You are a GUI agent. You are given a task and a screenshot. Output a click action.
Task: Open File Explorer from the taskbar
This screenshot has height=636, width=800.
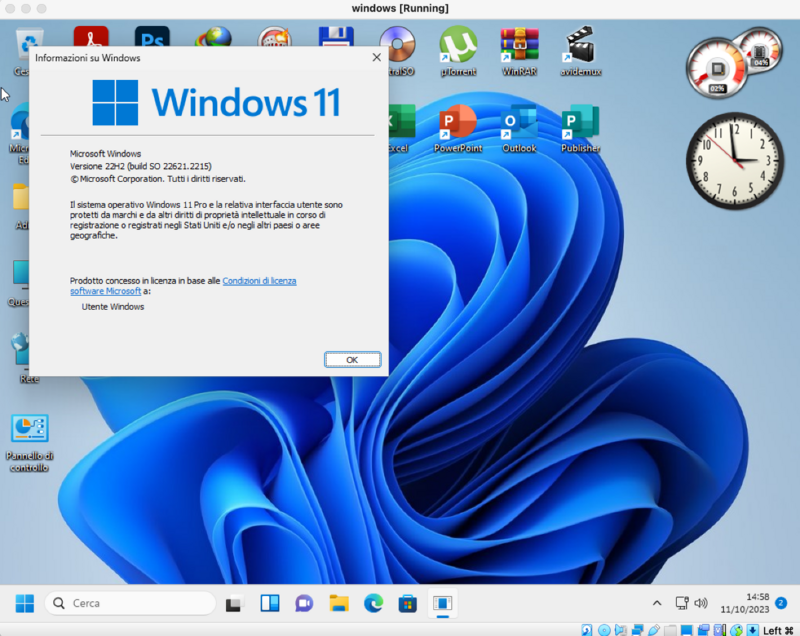pyautogui.click(x=339, y=603)
